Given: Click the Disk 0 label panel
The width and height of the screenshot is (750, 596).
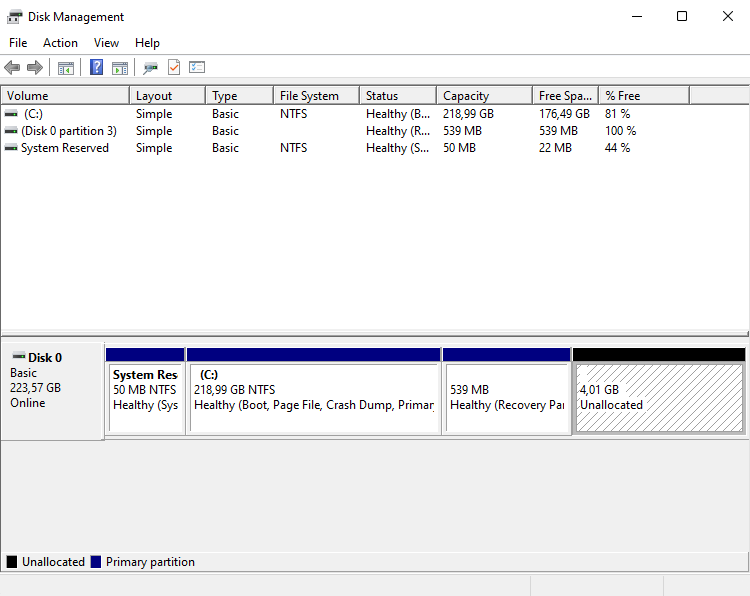Looking at the screenshot, I should pos(52,388).
